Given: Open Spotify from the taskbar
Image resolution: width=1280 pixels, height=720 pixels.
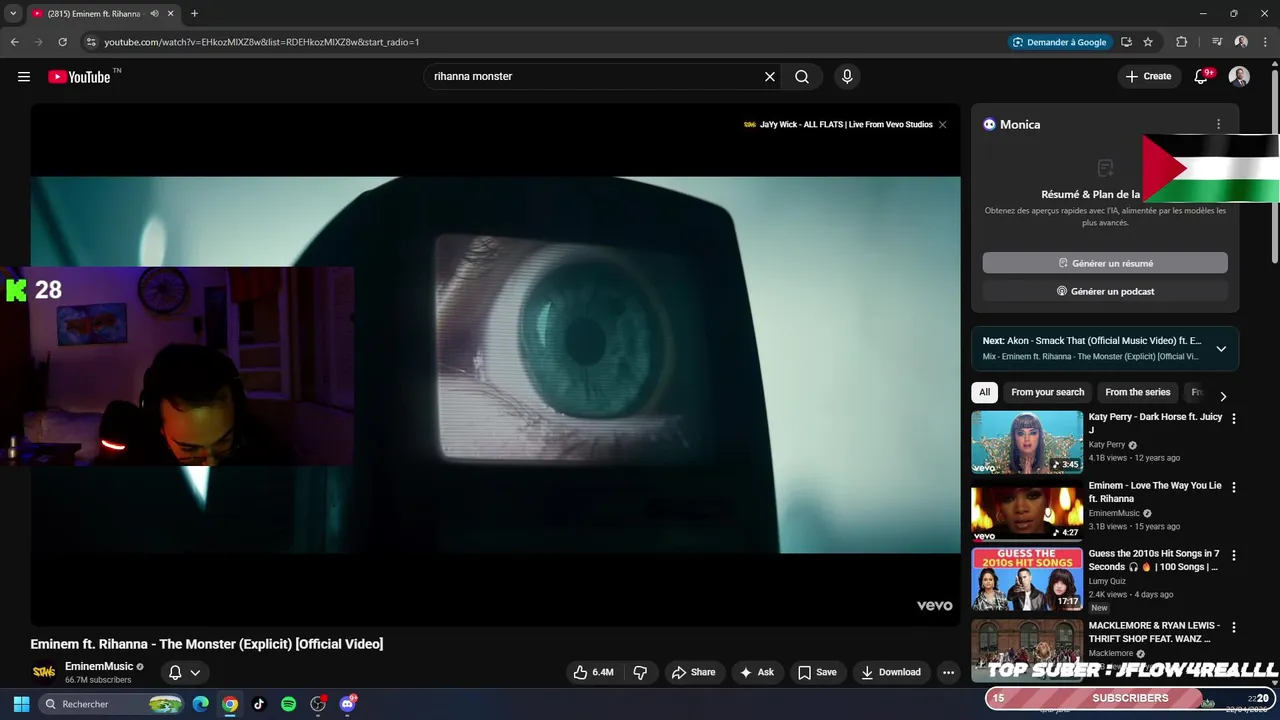Looking at the screenshot, I should tap(288, 704).
